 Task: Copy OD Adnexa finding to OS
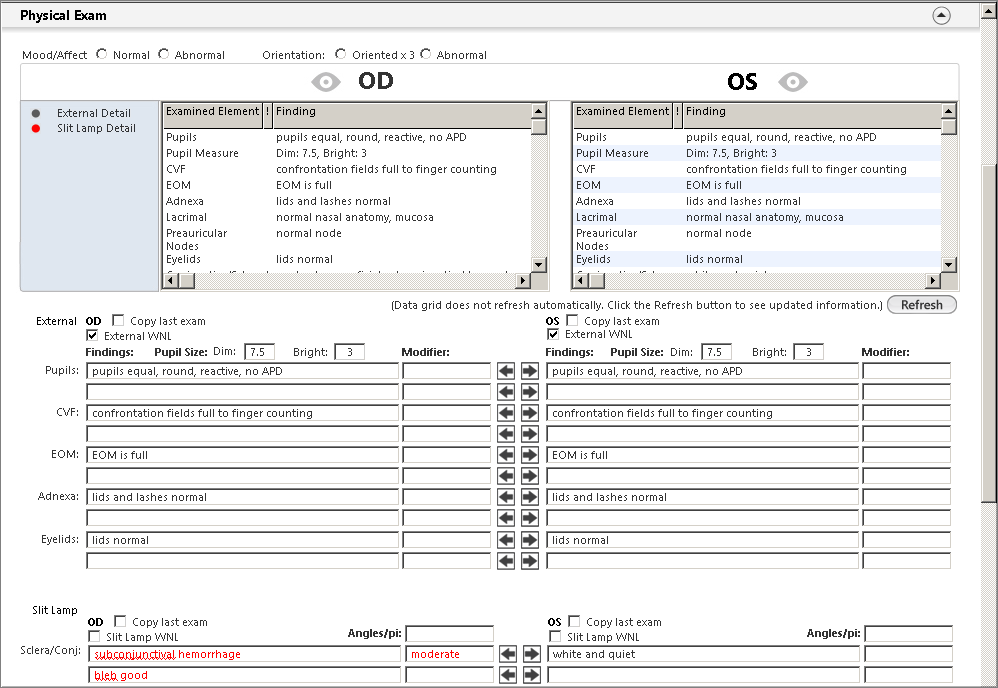pyautogui.click(x=530, y=497)
